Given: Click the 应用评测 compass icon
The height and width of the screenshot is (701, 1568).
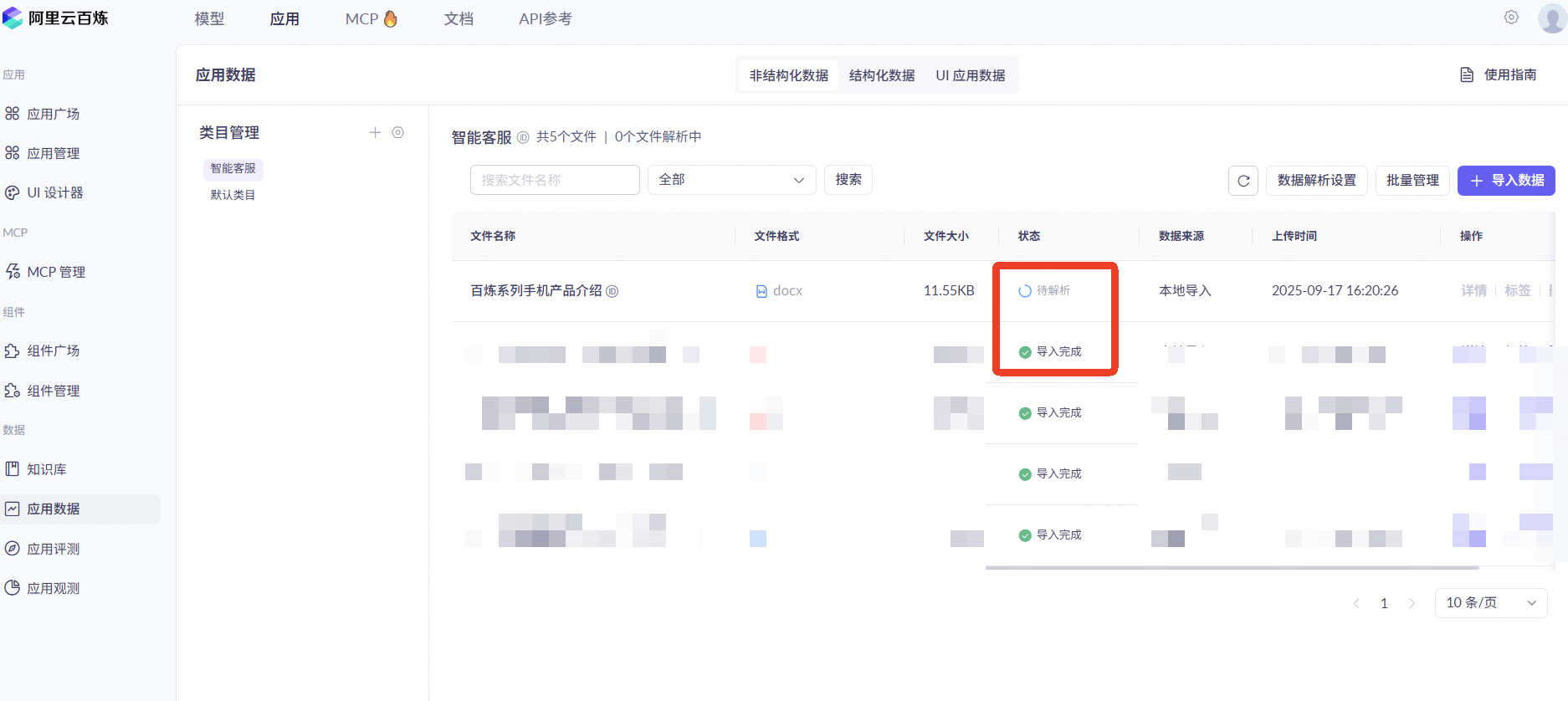Looking at the screenshot, I should pyautogui.click(x=13, y=549).
